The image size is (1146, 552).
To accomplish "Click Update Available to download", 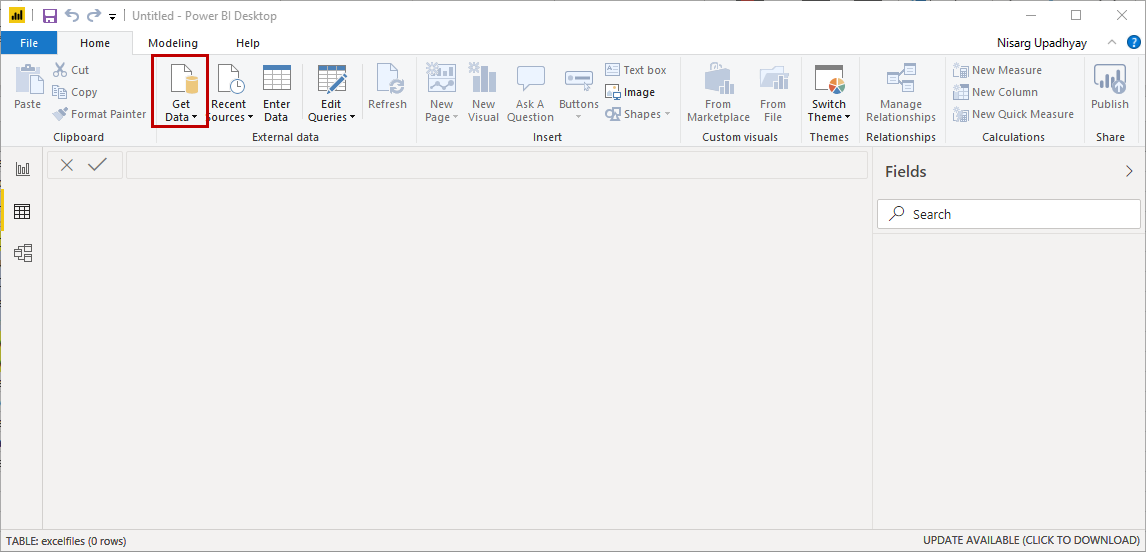I will point(1031,540).
